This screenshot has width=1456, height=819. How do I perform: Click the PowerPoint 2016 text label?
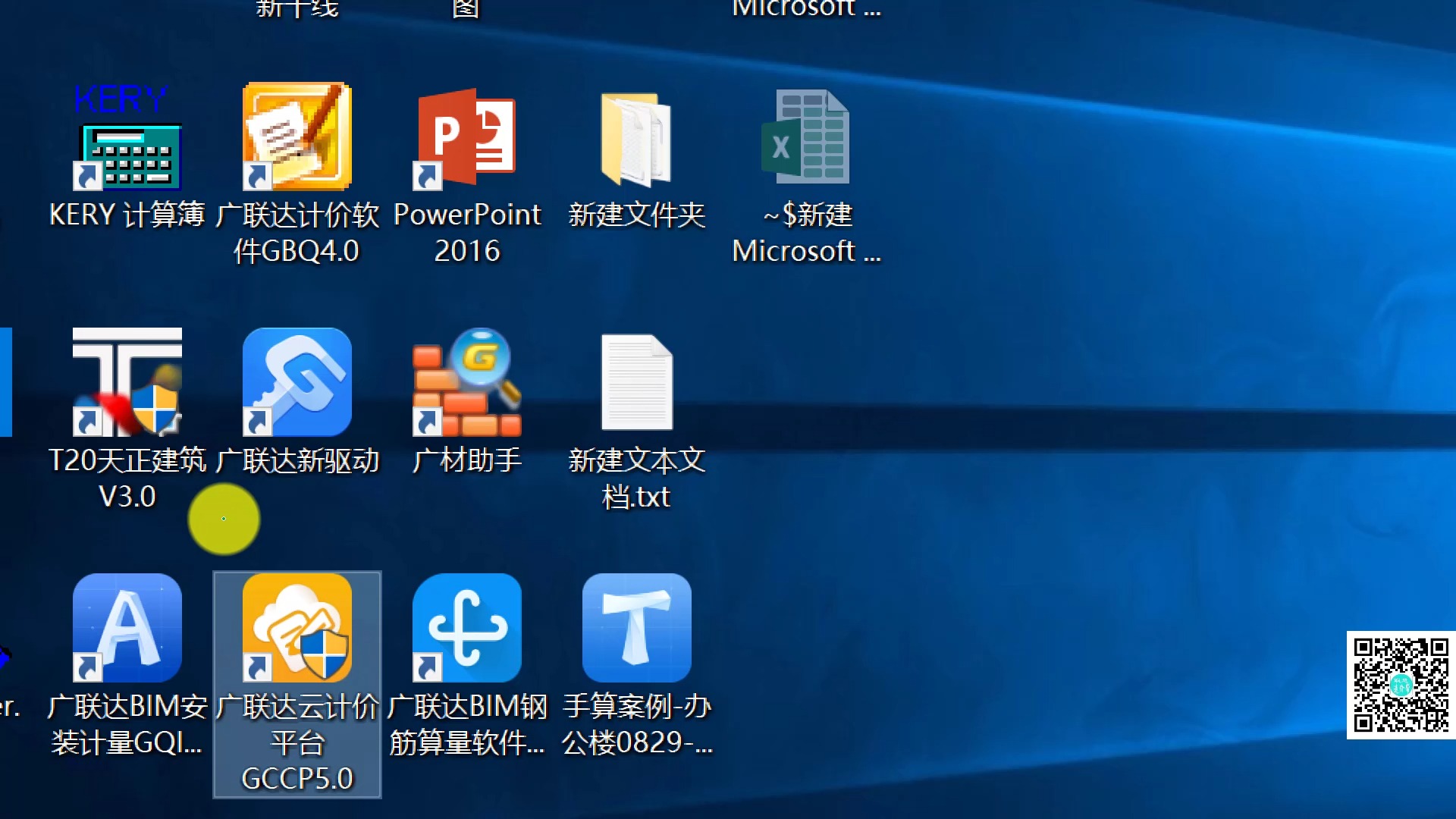(x=467, y=233)
